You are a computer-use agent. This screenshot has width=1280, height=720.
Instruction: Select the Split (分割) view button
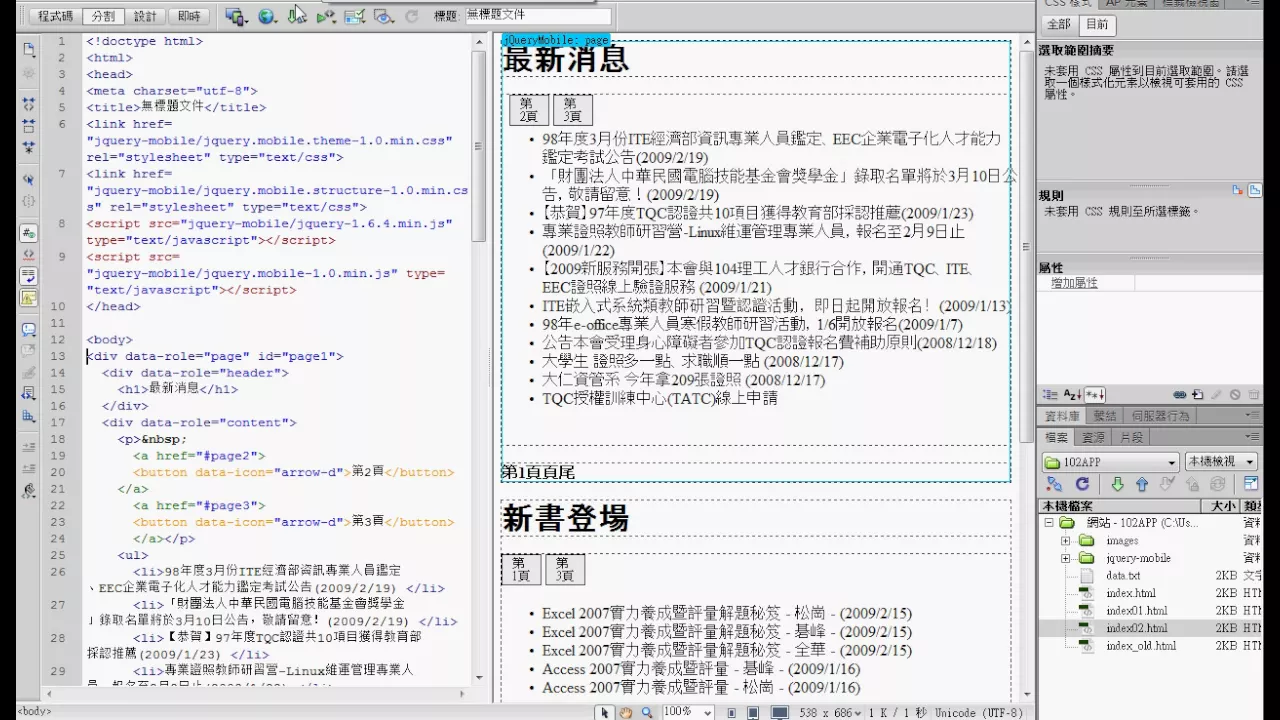click(x=103, y=16)
